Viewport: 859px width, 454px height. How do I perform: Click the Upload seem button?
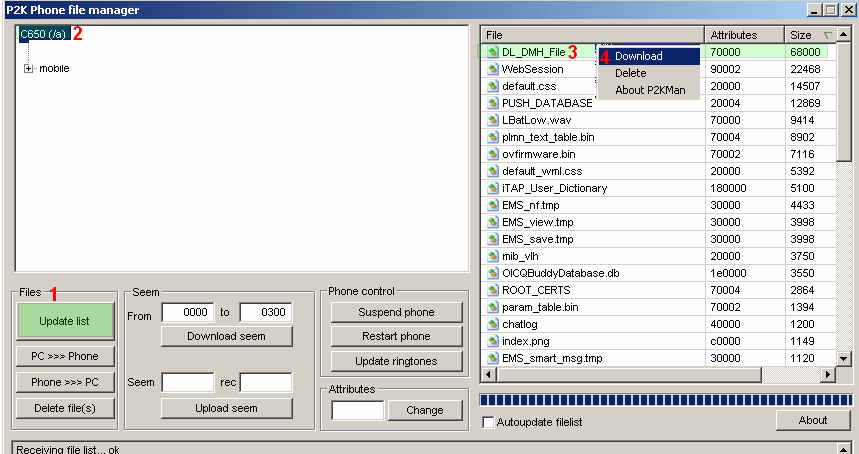click(x=227, y=408)
